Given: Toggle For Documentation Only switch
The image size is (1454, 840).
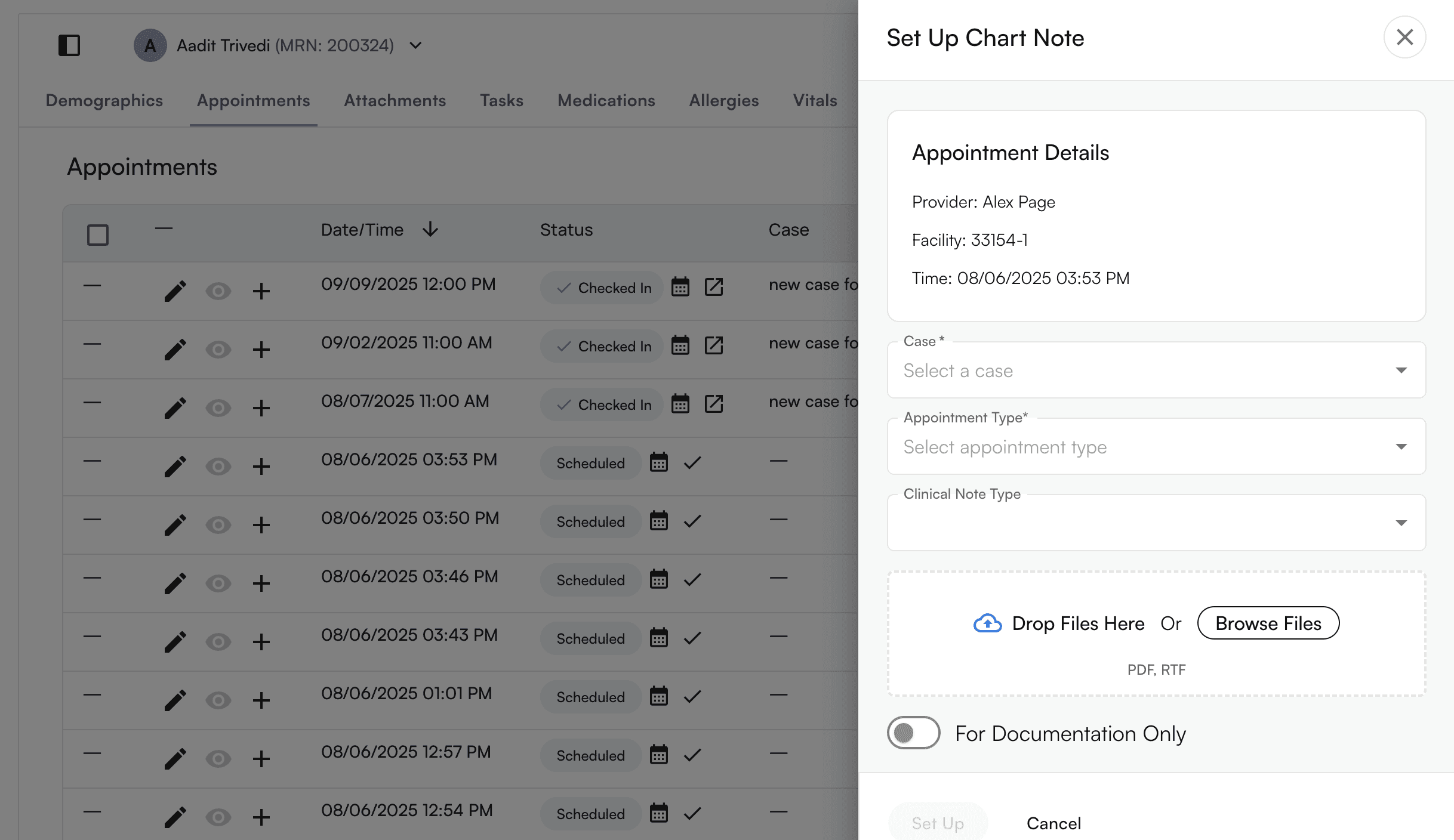Looking at the screenshot, I should [913, 733].
